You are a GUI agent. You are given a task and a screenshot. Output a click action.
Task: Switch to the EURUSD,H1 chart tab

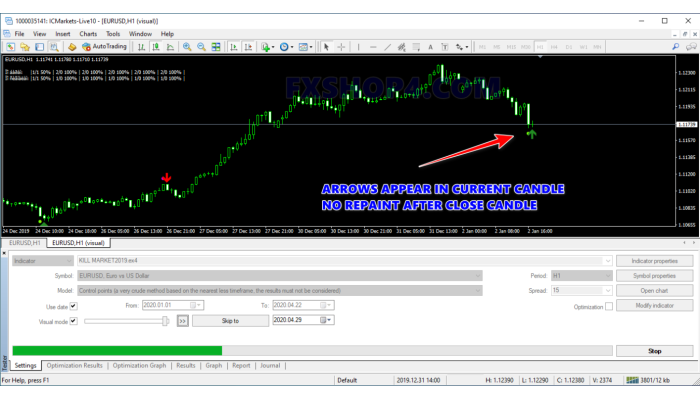(24, 242)
